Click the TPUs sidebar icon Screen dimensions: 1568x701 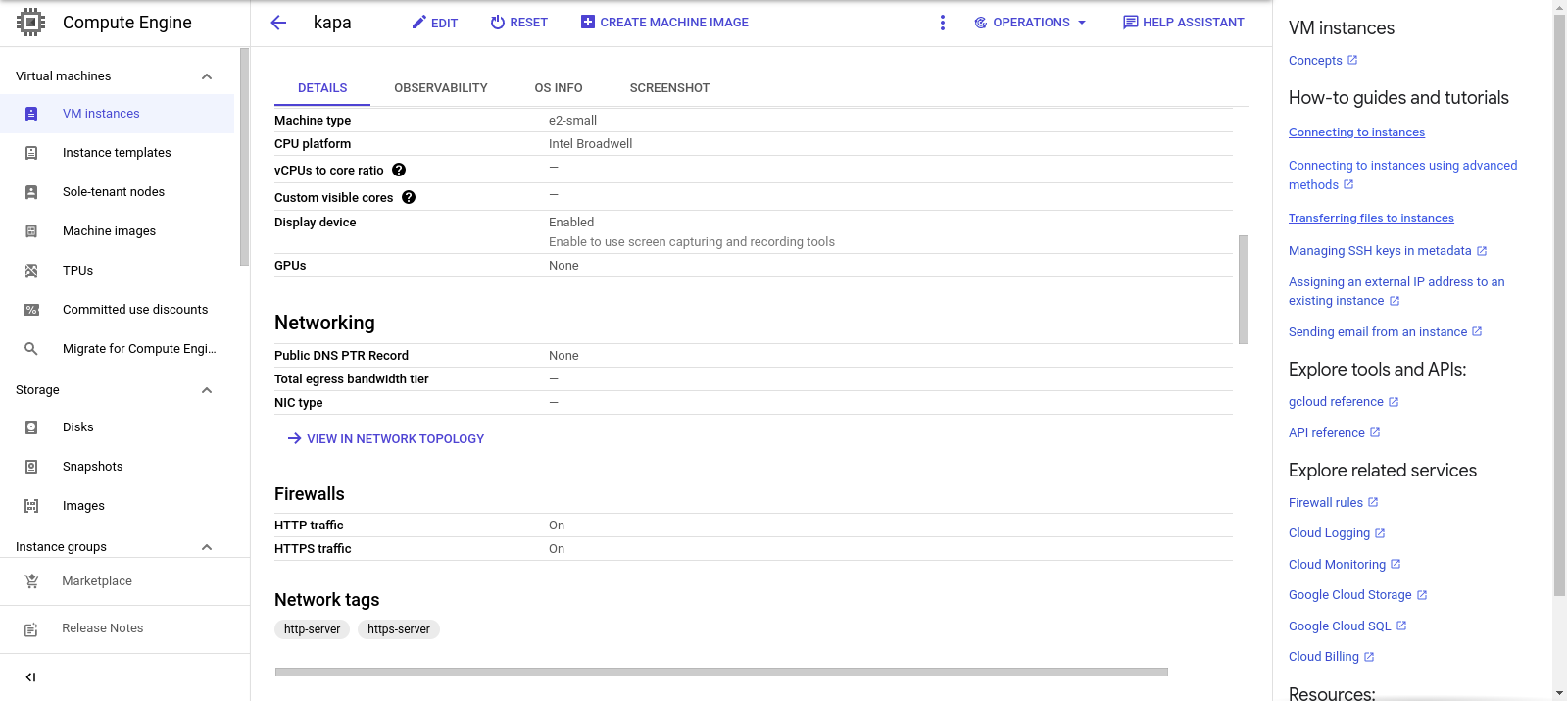tap(31, 271)
